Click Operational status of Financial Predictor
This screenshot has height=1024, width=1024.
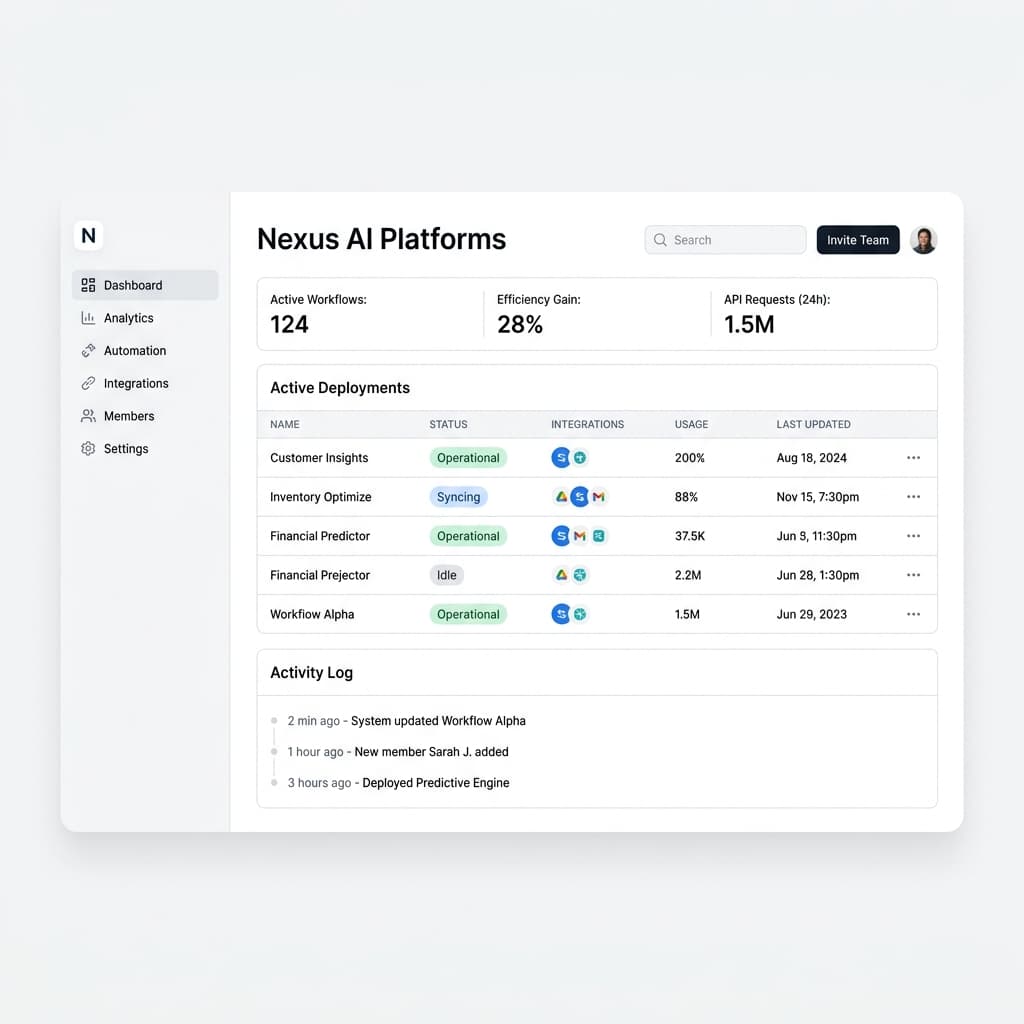468,536
